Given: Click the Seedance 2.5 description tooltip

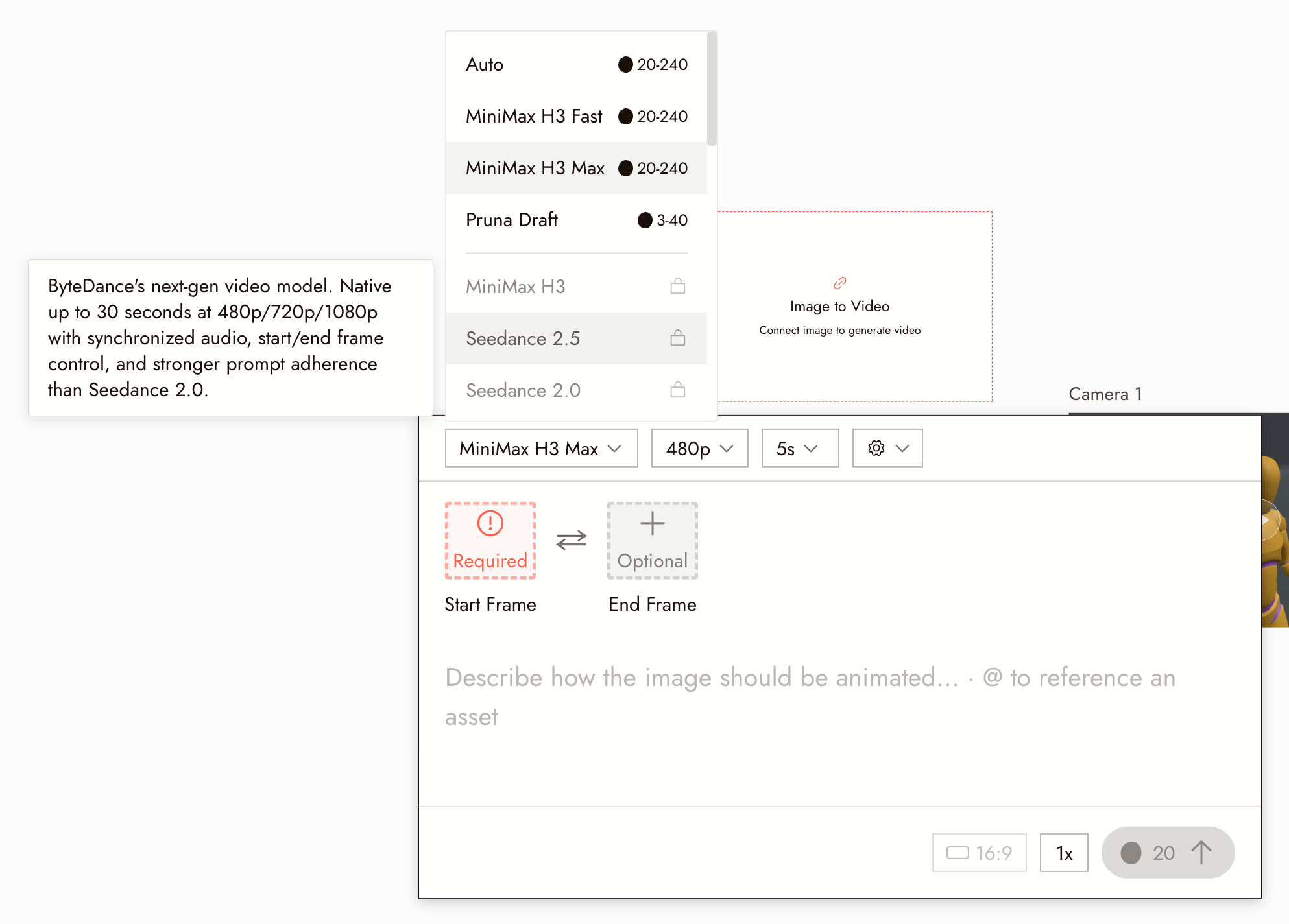Looking at the screenshot, I should (x=230, y=338).
